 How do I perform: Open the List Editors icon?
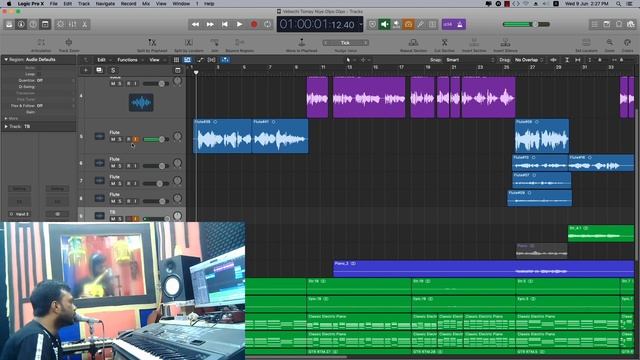pos(595,24)
